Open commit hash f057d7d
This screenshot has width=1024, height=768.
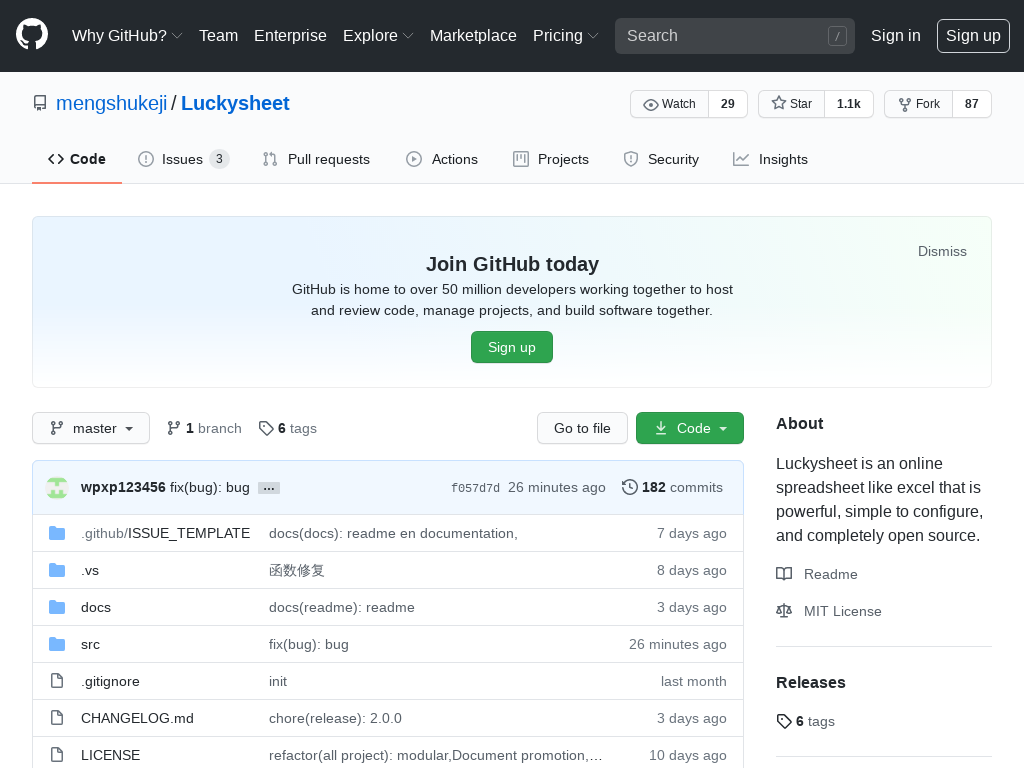[475, 488]
